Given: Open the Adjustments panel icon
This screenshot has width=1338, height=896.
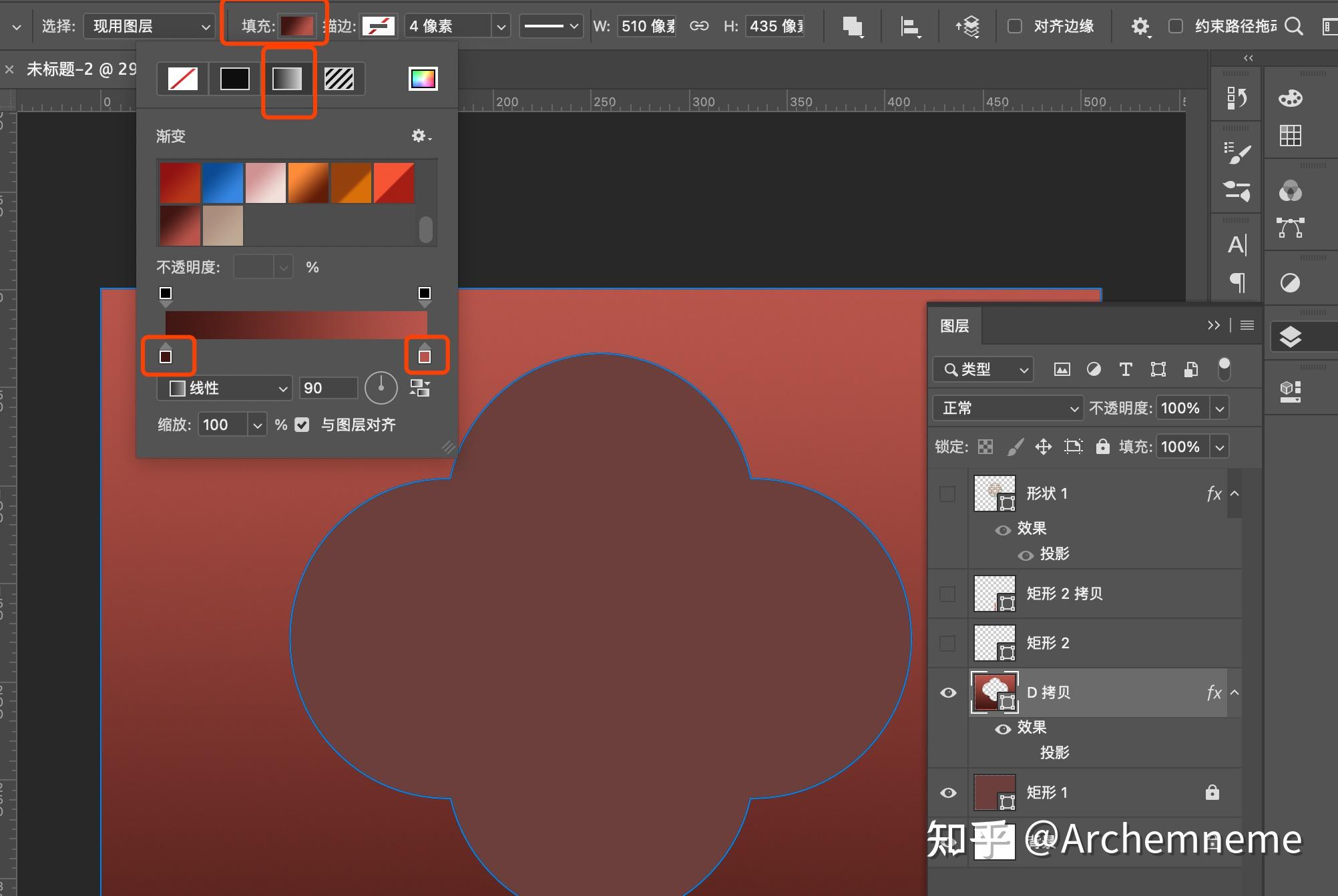Looking at the screenshot, I should [1290, 283].
